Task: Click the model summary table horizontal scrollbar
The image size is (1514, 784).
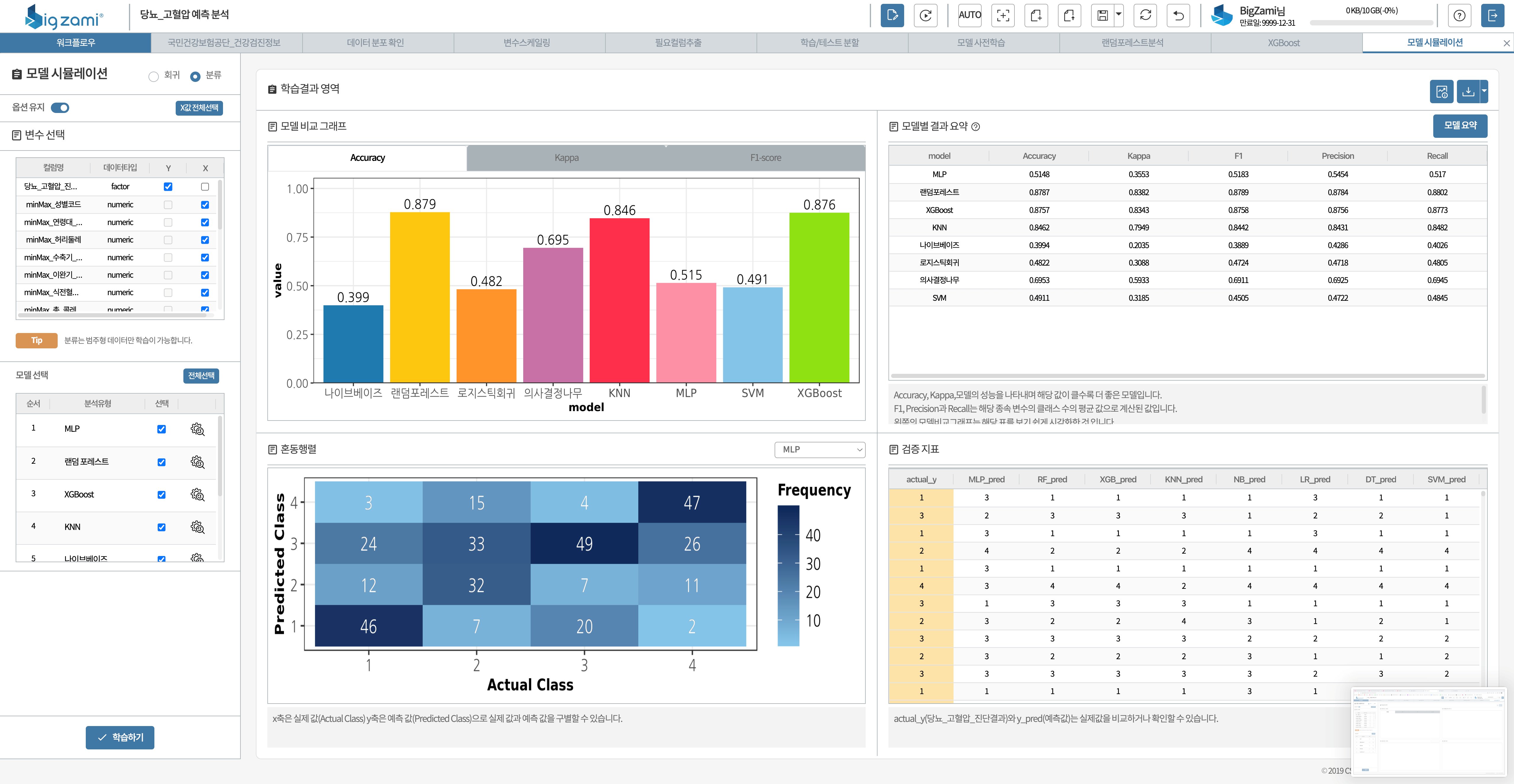Action: coord(1188,376)
